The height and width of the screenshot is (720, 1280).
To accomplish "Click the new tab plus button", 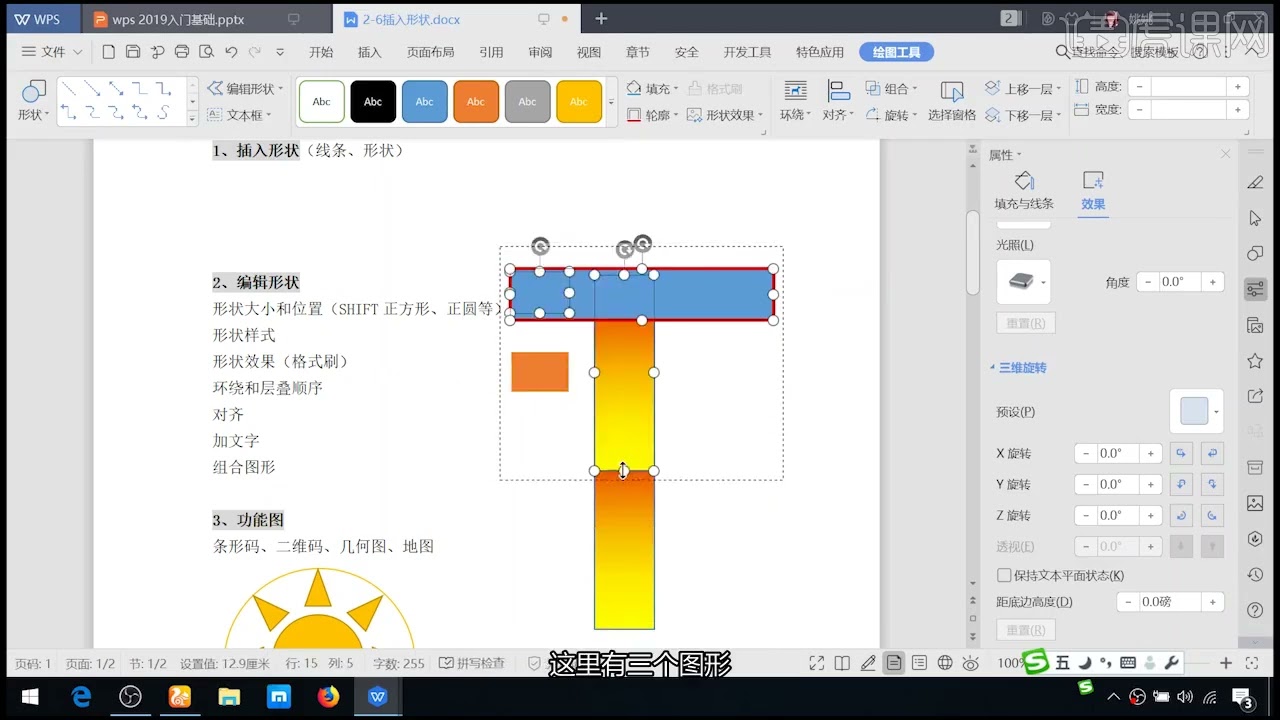I will point(601,19).
